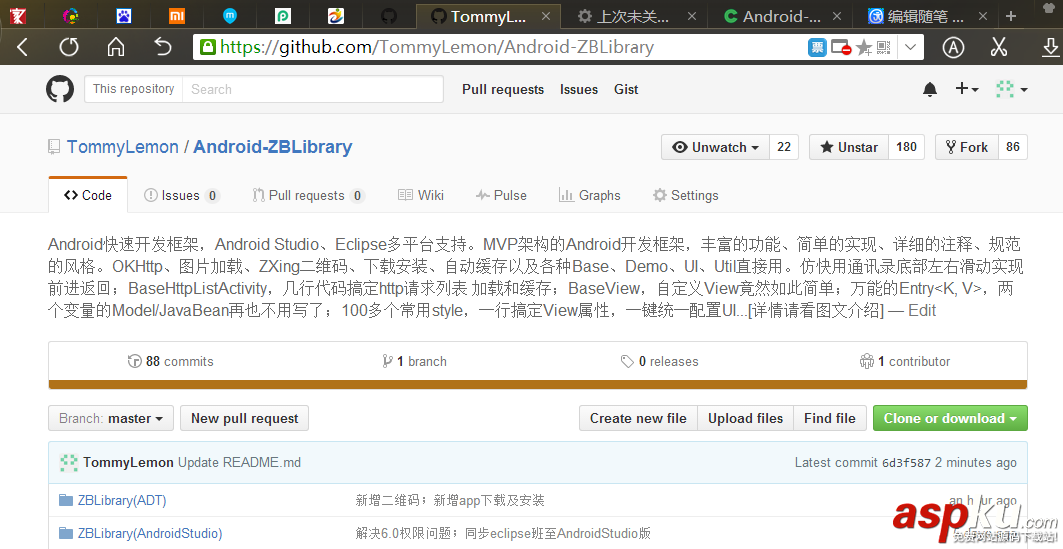Go back with the browser back arrow

[x=22, y=47]
